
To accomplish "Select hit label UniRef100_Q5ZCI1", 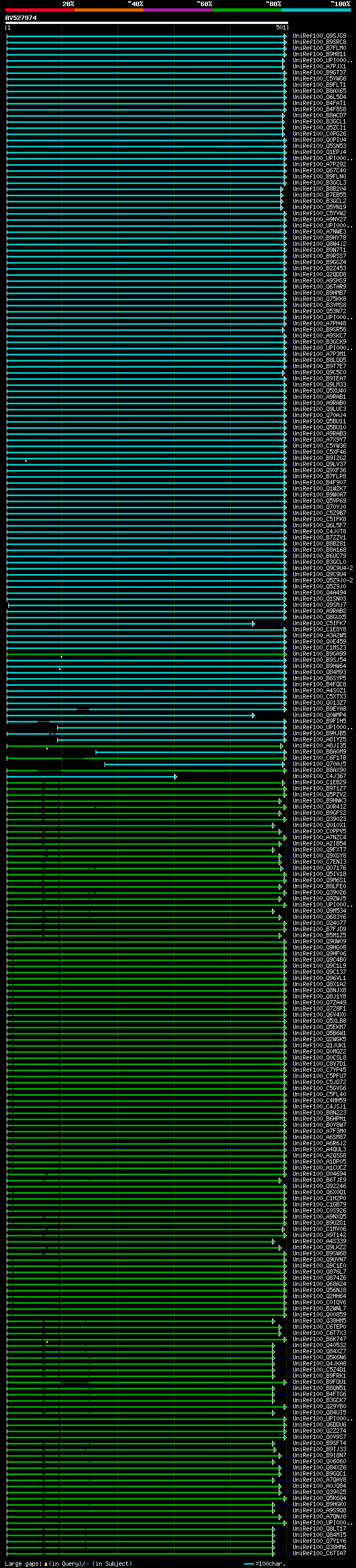I will [x=319, y=128].
